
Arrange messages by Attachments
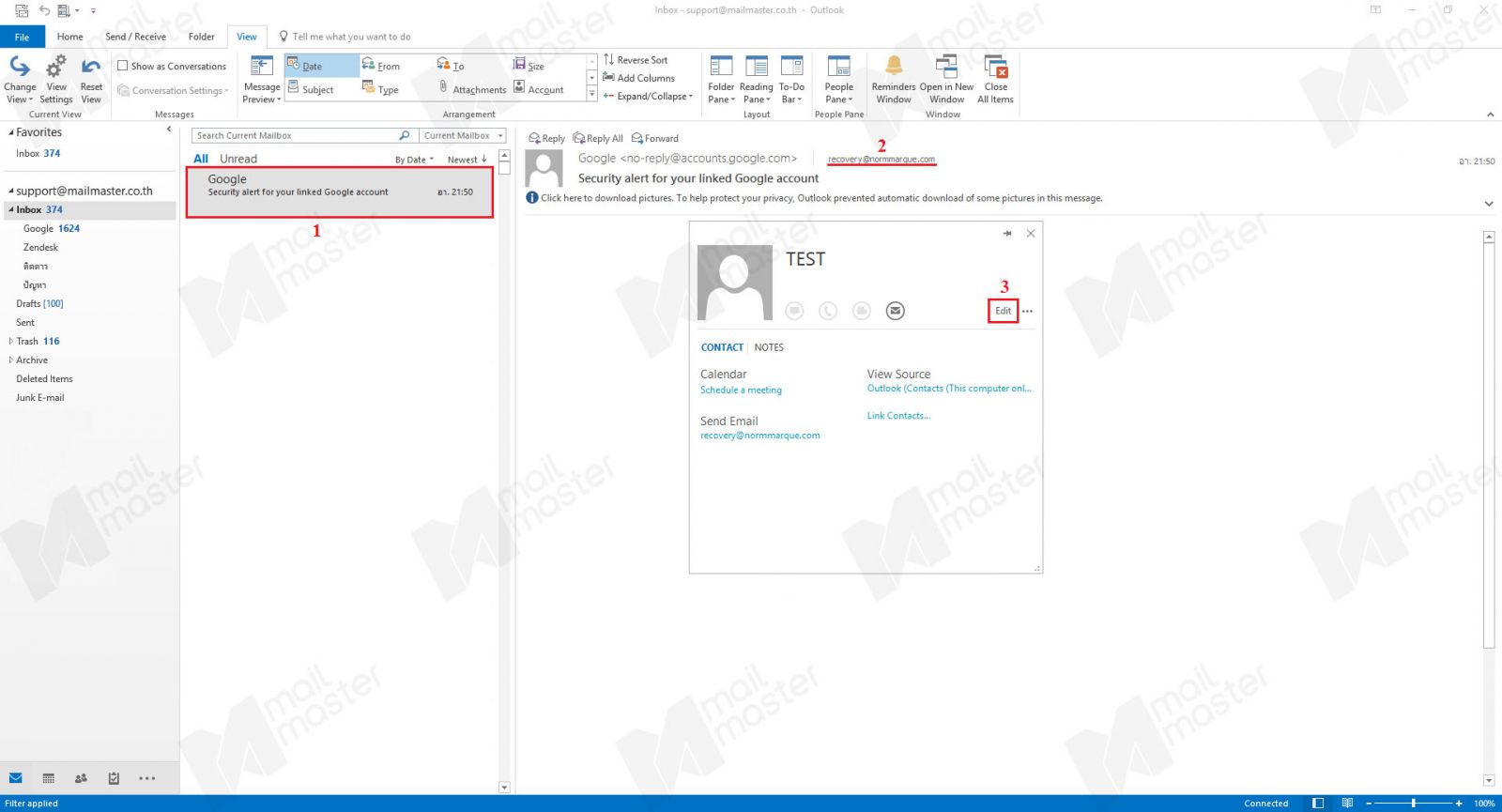(x=472, y=89)
